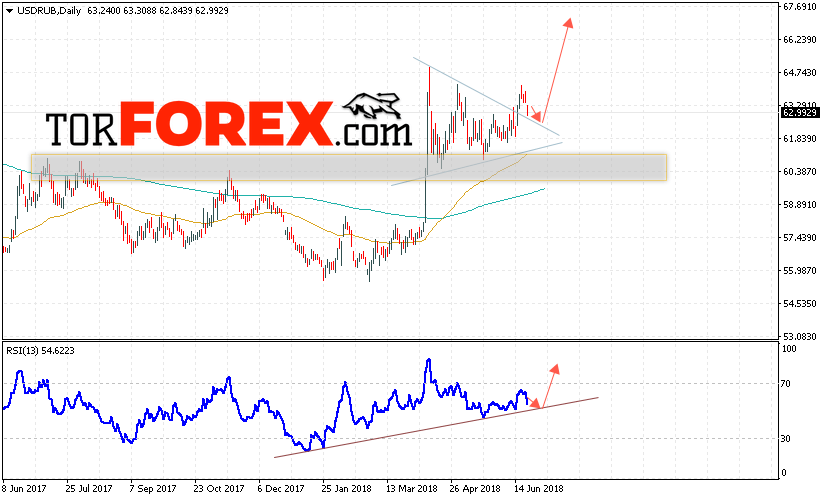The image size is (821, 500).
Task: Click the 53.0830 price scale label
Action: (x=800, y=336)
